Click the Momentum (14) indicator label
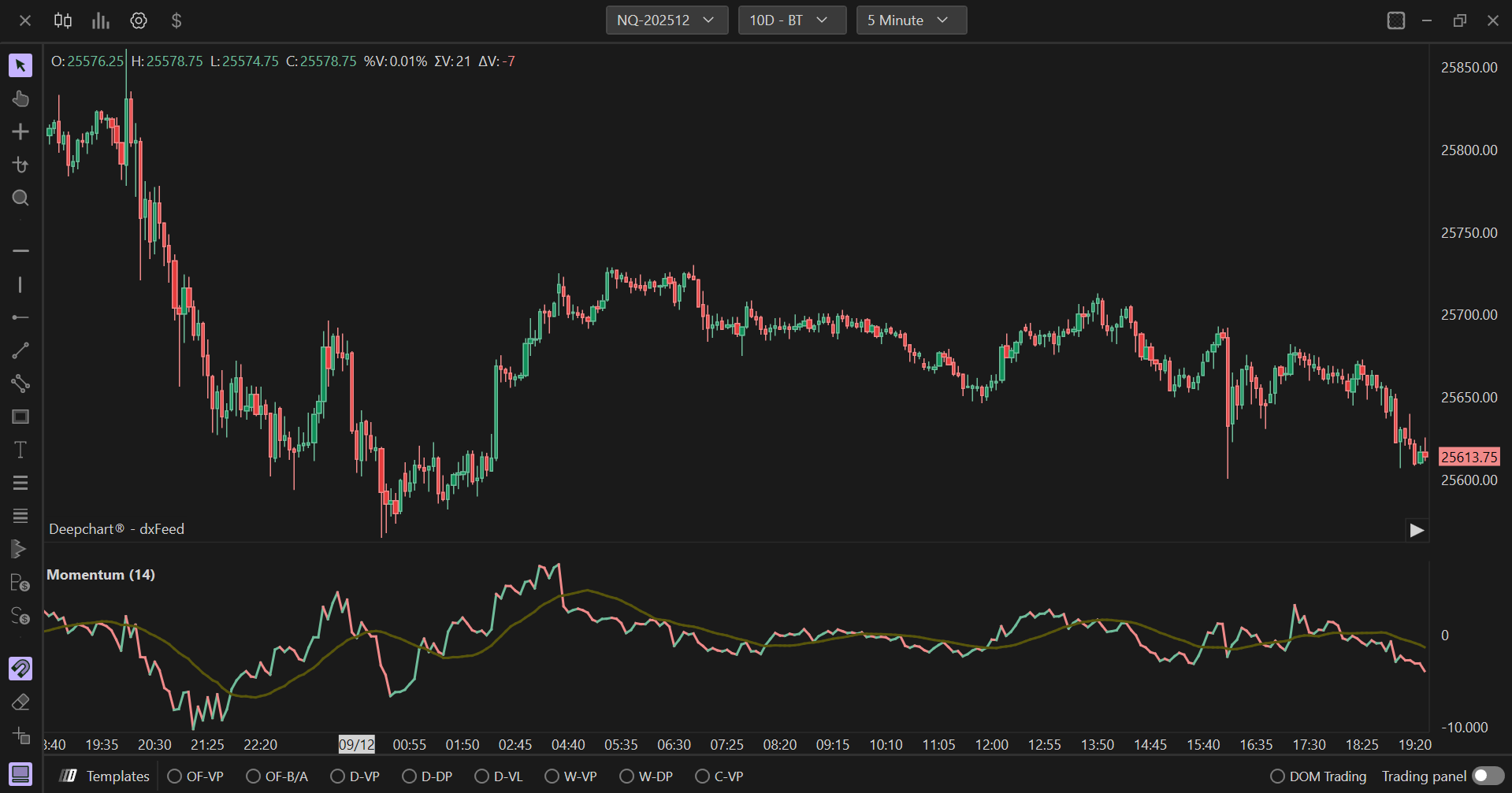1512x793 pixels. (x=101, y=575)
